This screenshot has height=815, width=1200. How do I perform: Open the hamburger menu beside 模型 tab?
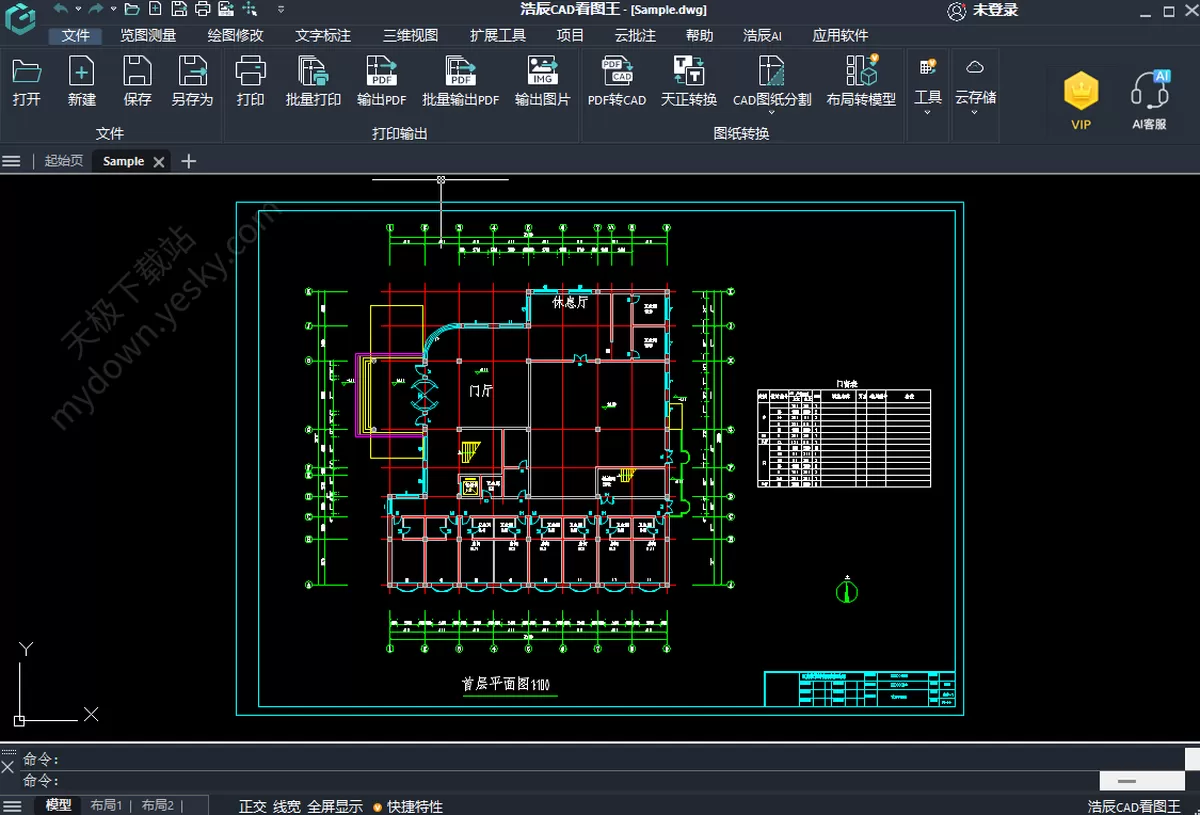[13, 805]
